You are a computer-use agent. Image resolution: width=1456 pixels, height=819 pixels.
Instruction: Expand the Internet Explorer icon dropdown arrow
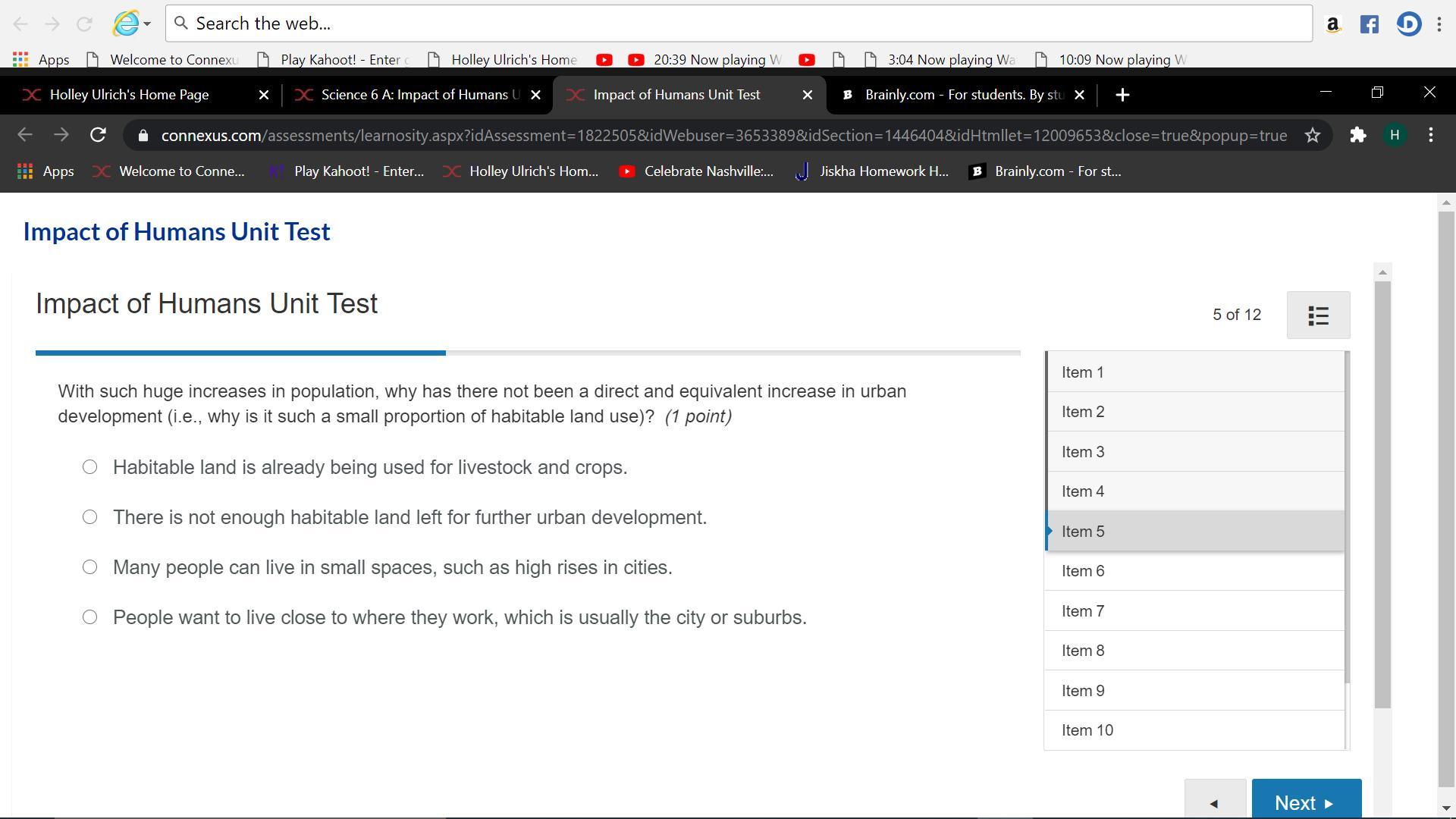coord(147,24)
